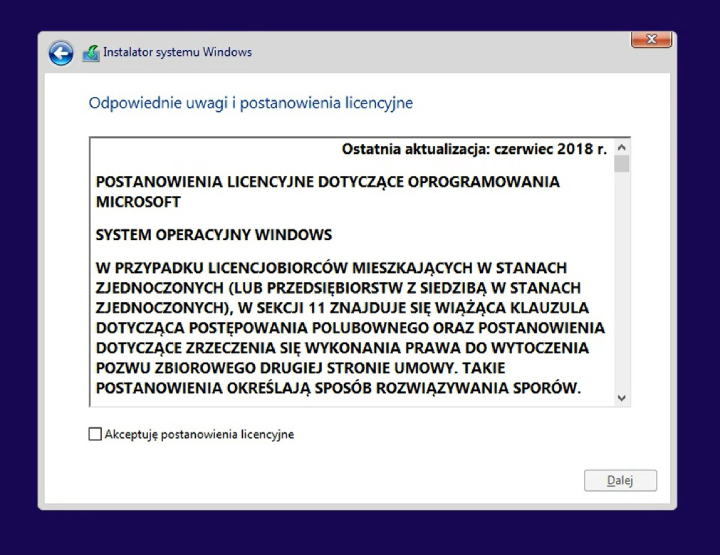Click the Dalej button
720x555 pixels.
(x=620, y=480)
